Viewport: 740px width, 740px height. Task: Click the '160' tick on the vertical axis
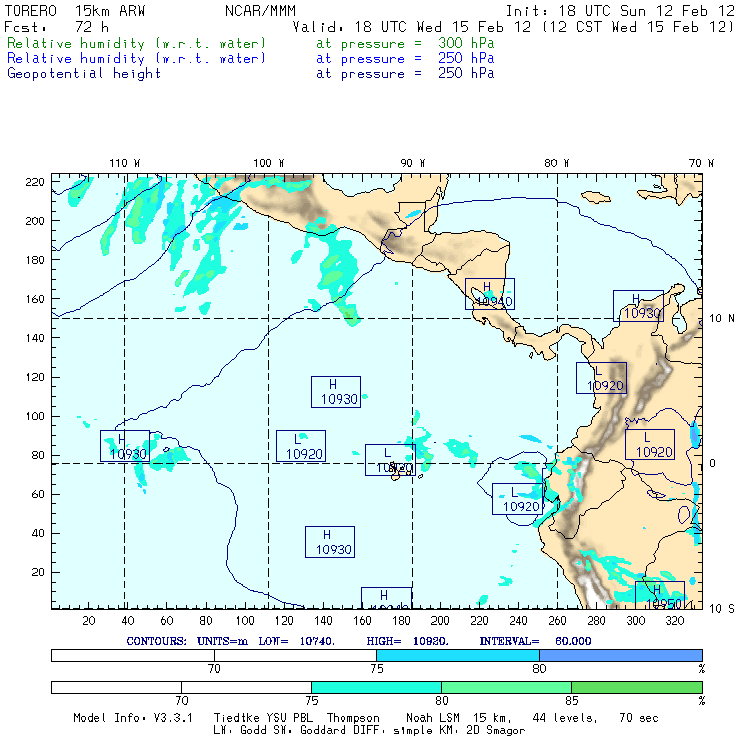point(35,299)
